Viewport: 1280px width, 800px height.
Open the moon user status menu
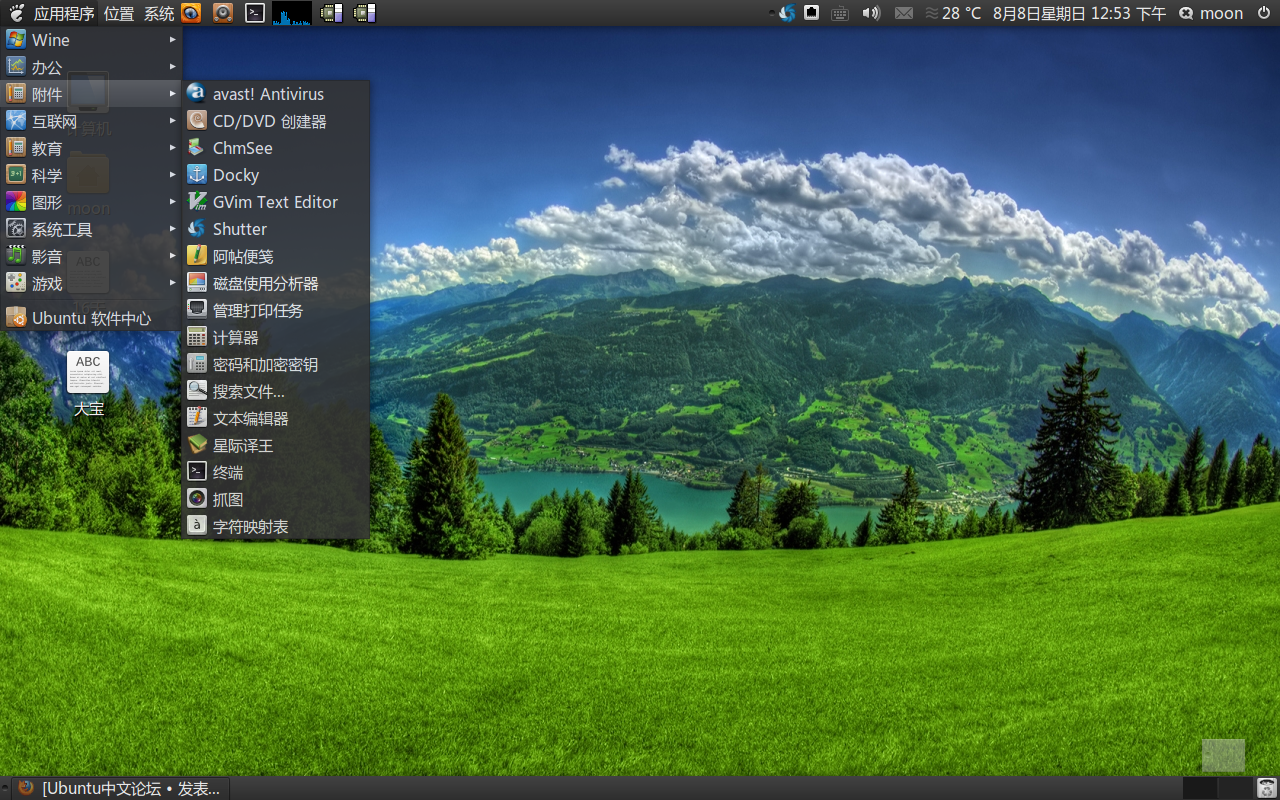tap(1211, 13)
